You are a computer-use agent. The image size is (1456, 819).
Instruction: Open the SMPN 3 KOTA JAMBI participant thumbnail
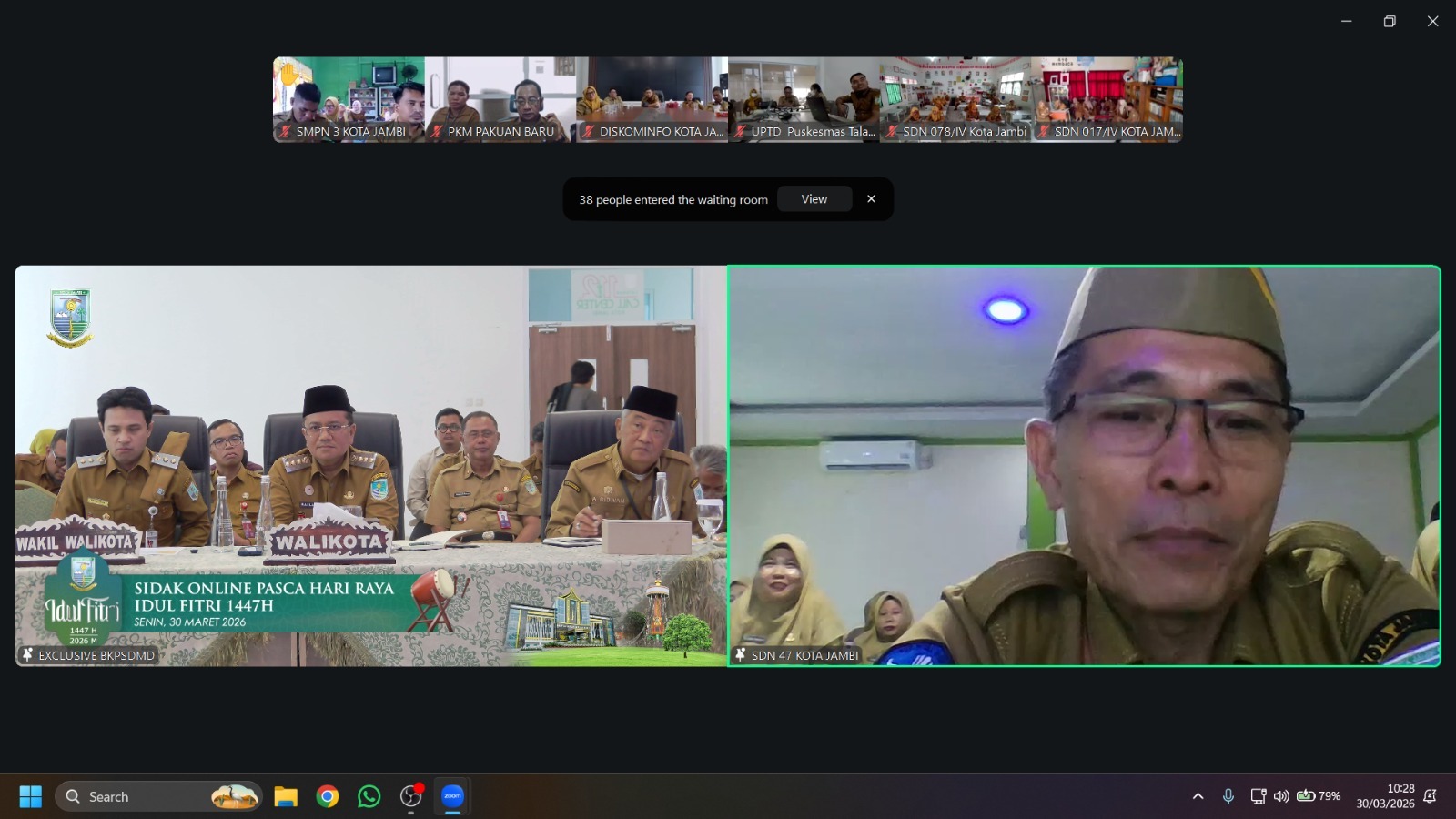click(349, 99)
